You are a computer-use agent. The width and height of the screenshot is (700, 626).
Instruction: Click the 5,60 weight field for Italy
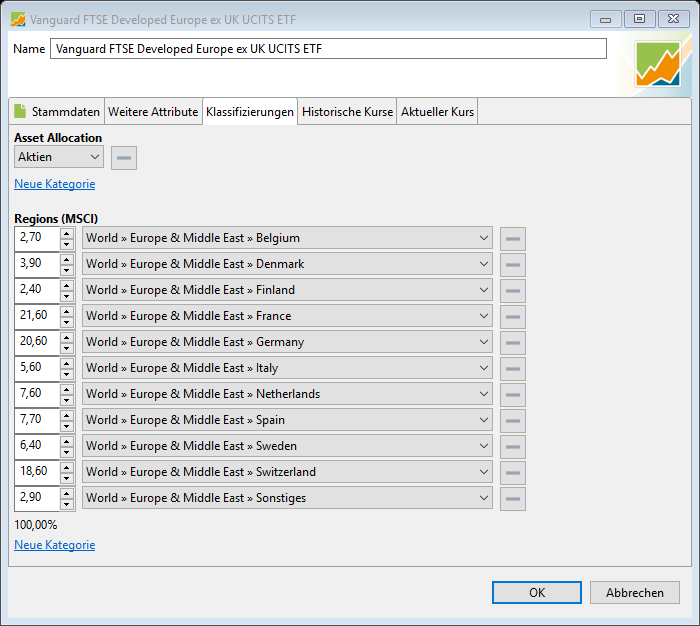38,368
